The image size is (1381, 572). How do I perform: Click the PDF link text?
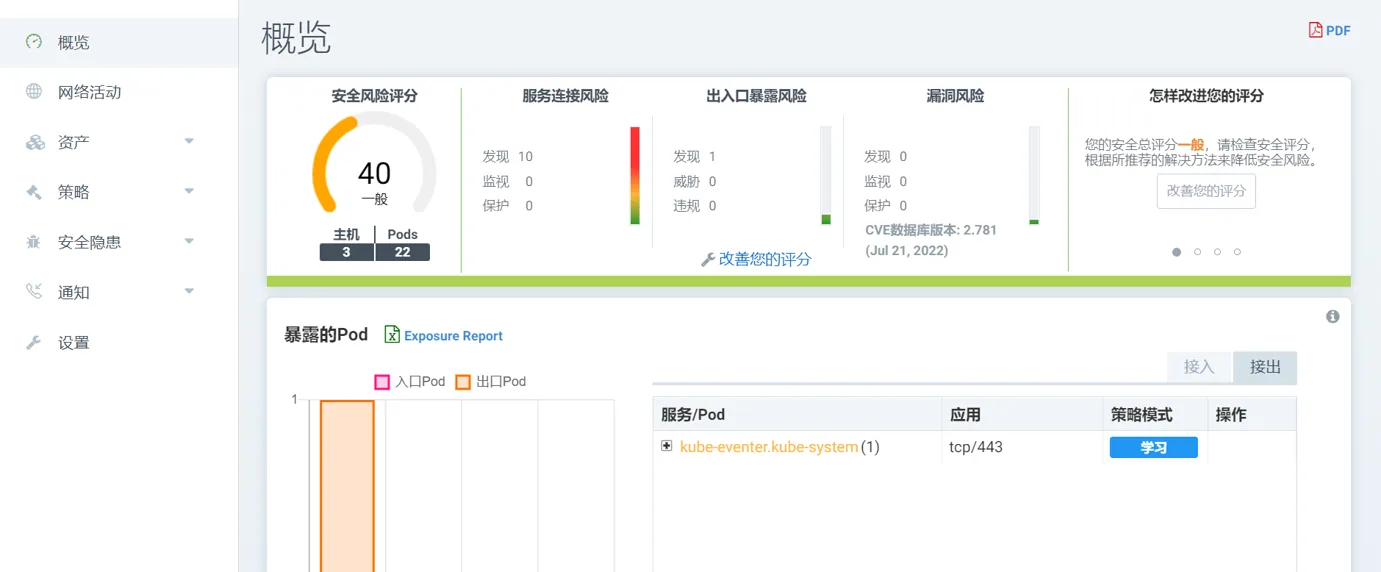(x=1338, y=31)
